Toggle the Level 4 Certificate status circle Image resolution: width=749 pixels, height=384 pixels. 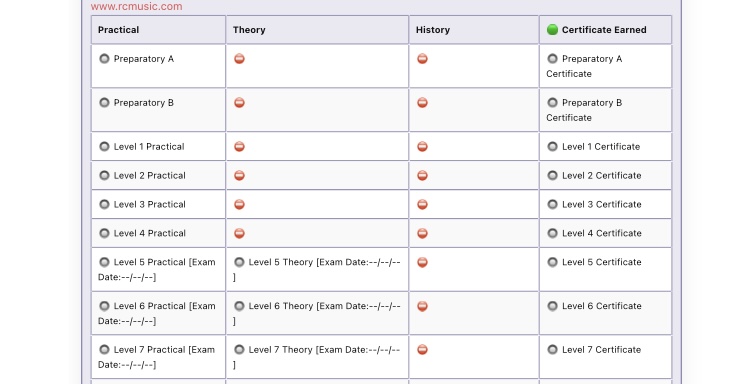(552, 233)
